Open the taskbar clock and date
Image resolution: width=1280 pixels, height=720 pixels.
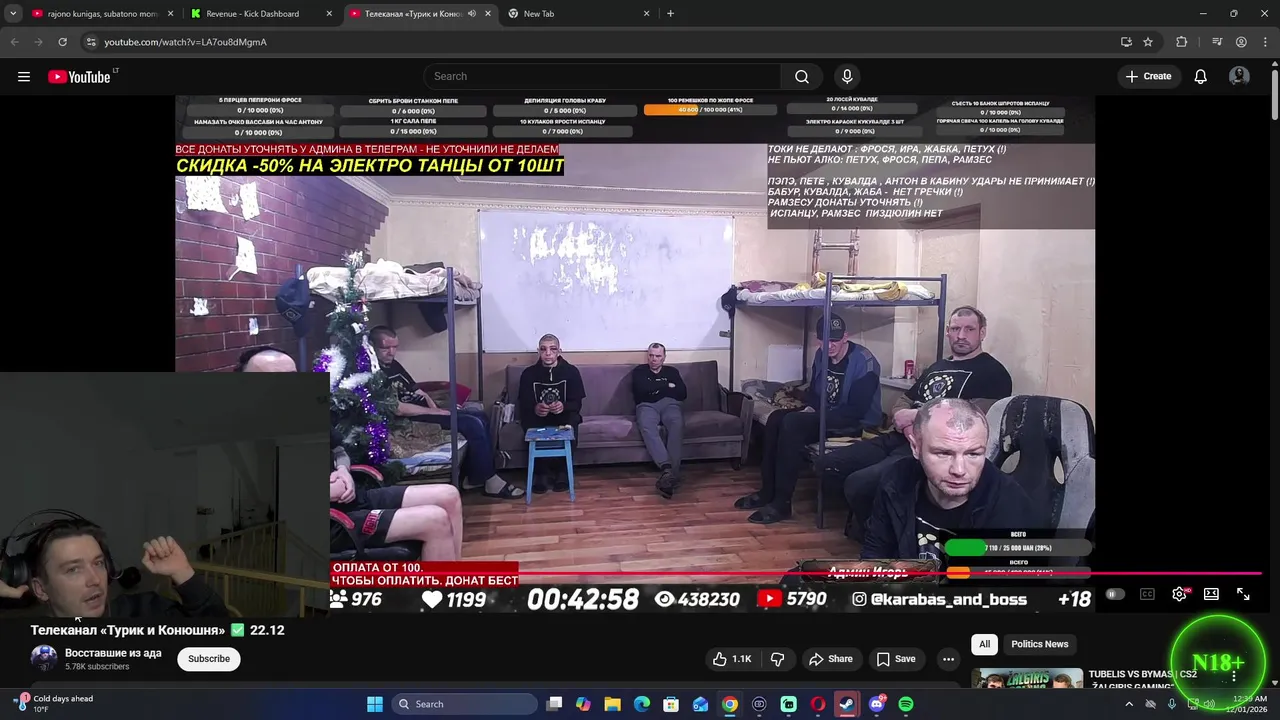click(x=1249, y=704)
